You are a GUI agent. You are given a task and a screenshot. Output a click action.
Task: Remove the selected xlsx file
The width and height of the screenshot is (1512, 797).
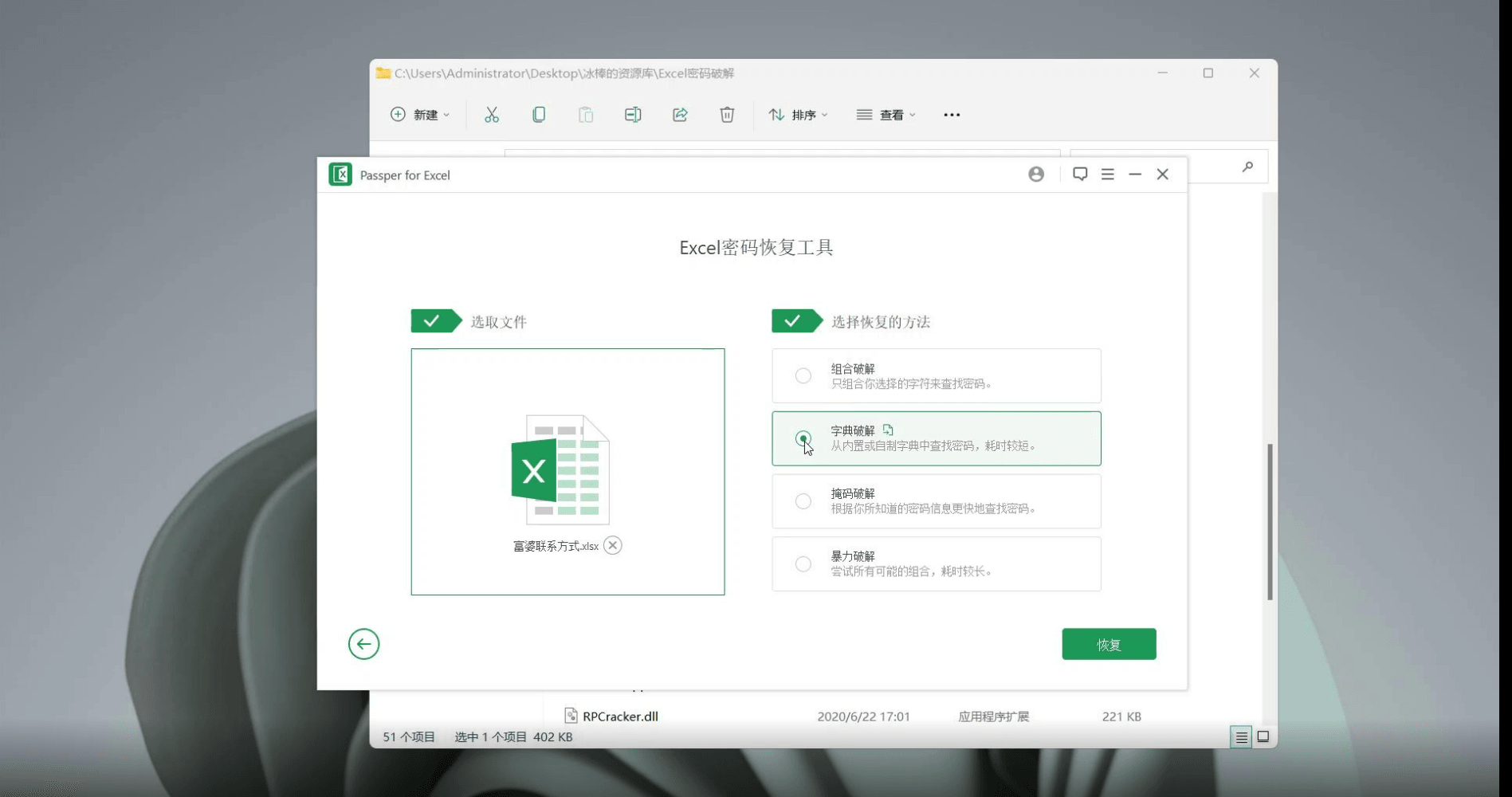(x=612, y=545)
